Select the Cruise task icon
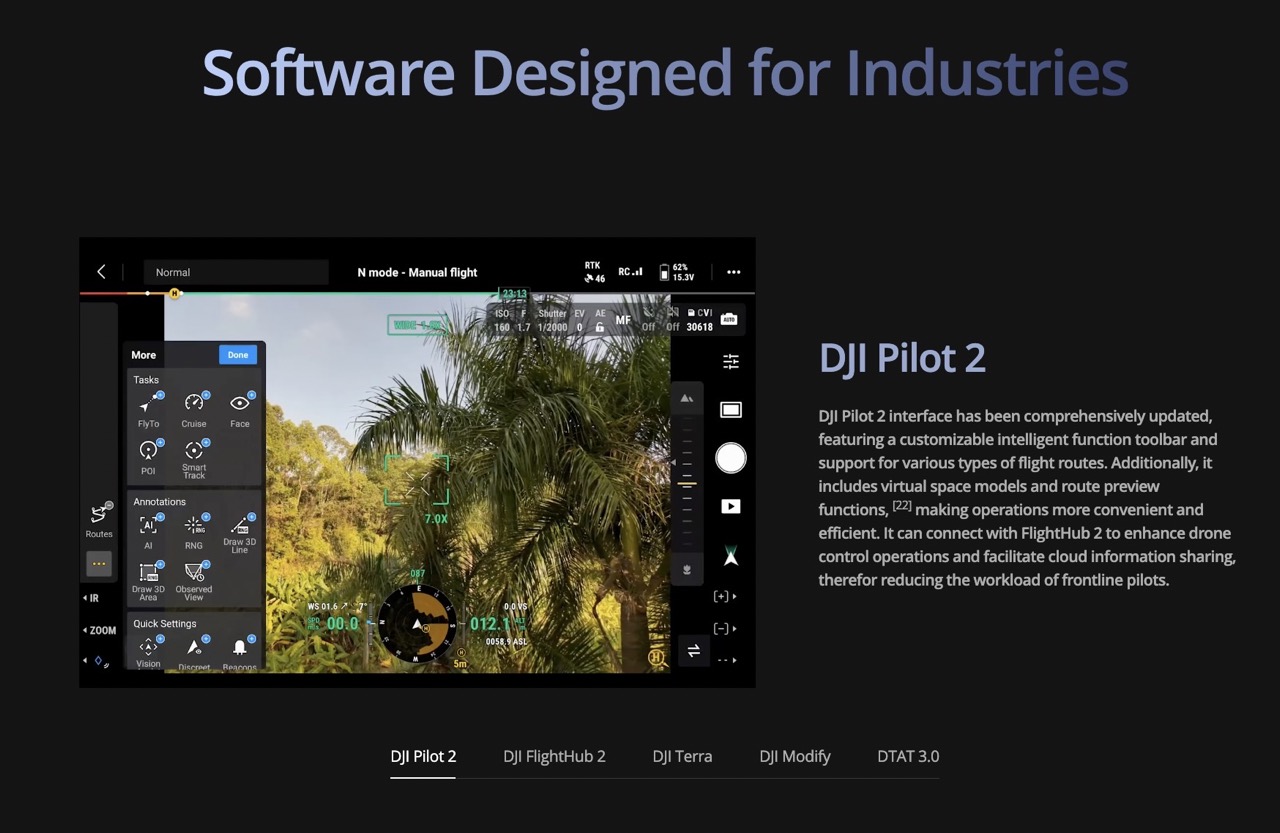Screen dimensions: 1280x833 (194, 403)
